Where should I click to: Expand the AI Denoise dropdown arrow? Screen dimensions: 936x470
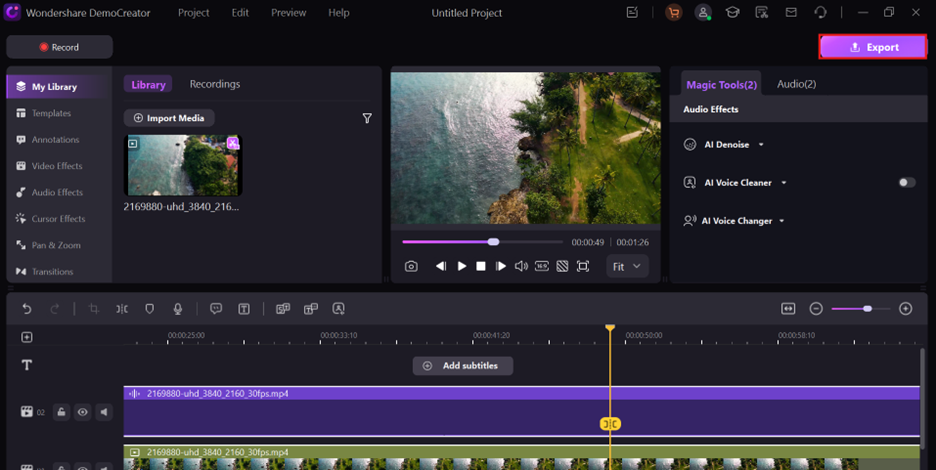(761, 145)
